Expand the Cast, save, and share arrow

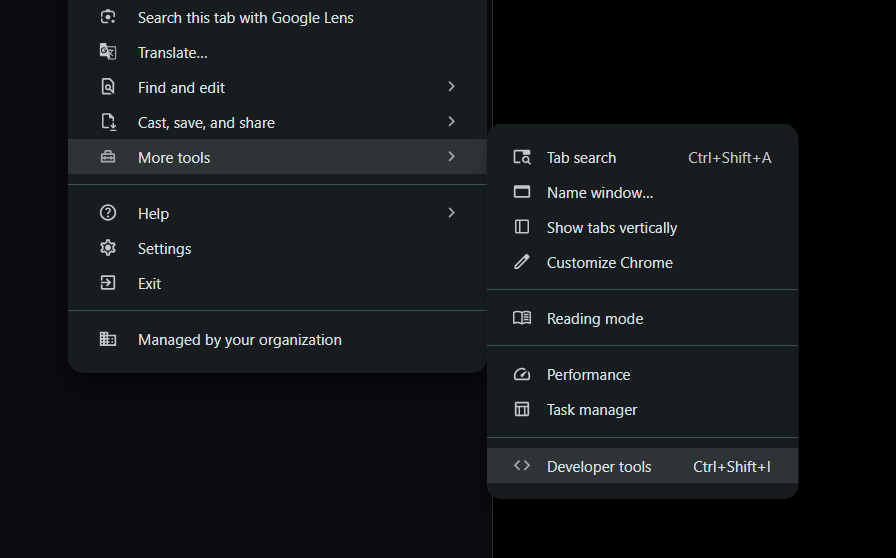pos(451,121)
